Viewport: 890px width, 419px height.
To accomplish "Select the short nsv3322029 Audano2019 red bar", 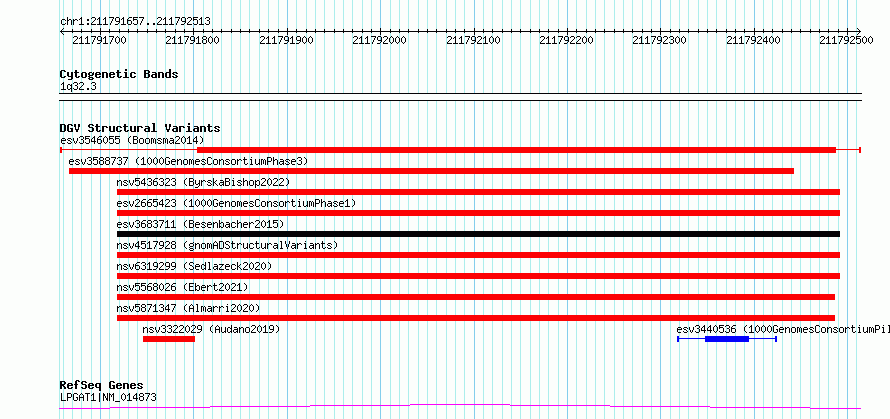I will (169, 339).
